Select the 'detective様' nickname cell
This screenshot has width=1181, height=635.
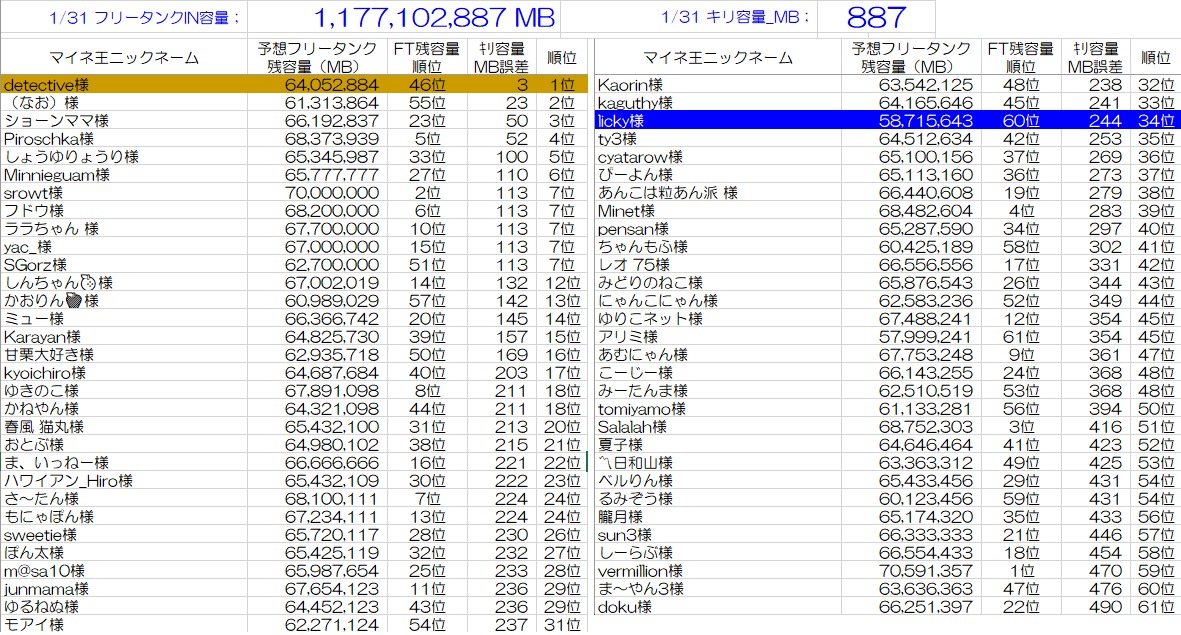[124, 84]
